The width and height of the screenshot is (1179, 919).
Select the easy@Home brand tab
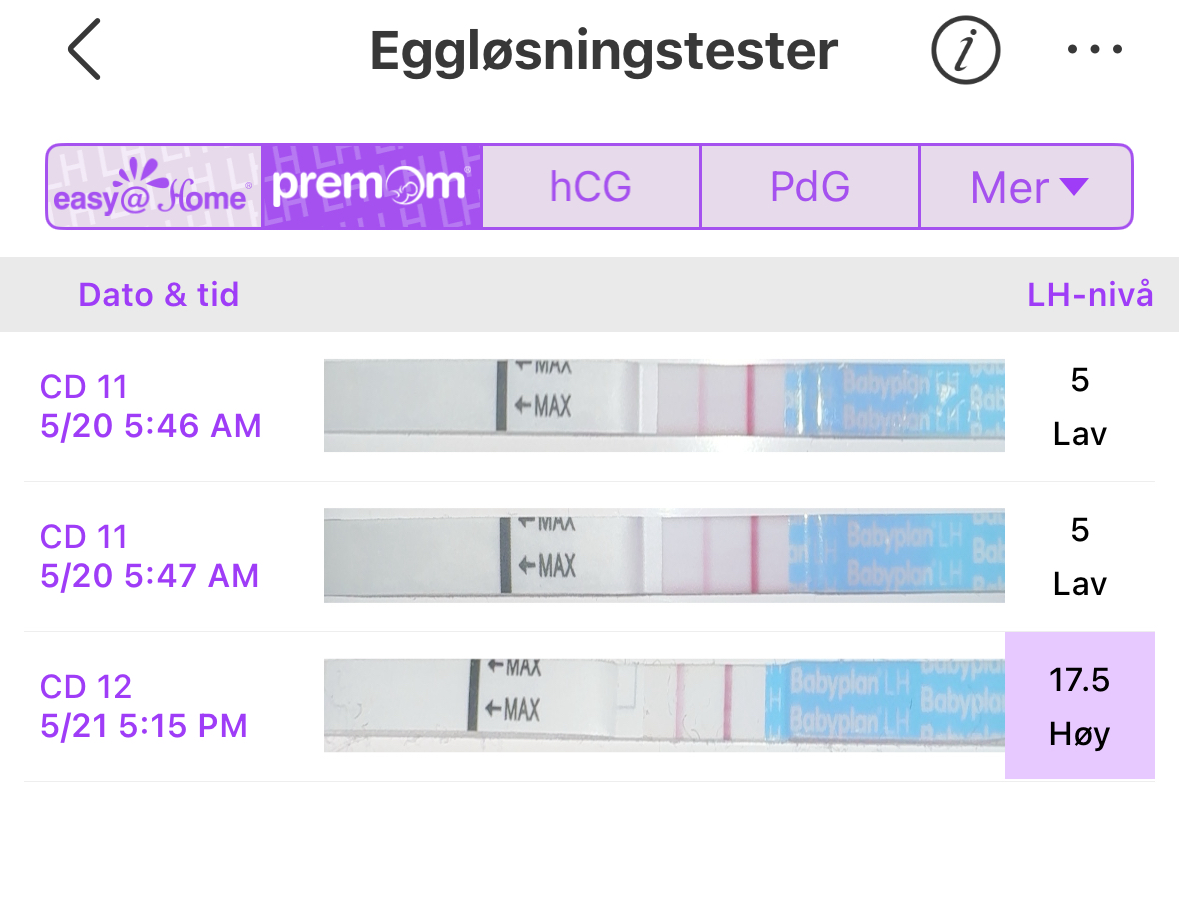click(x=155, y=187)
